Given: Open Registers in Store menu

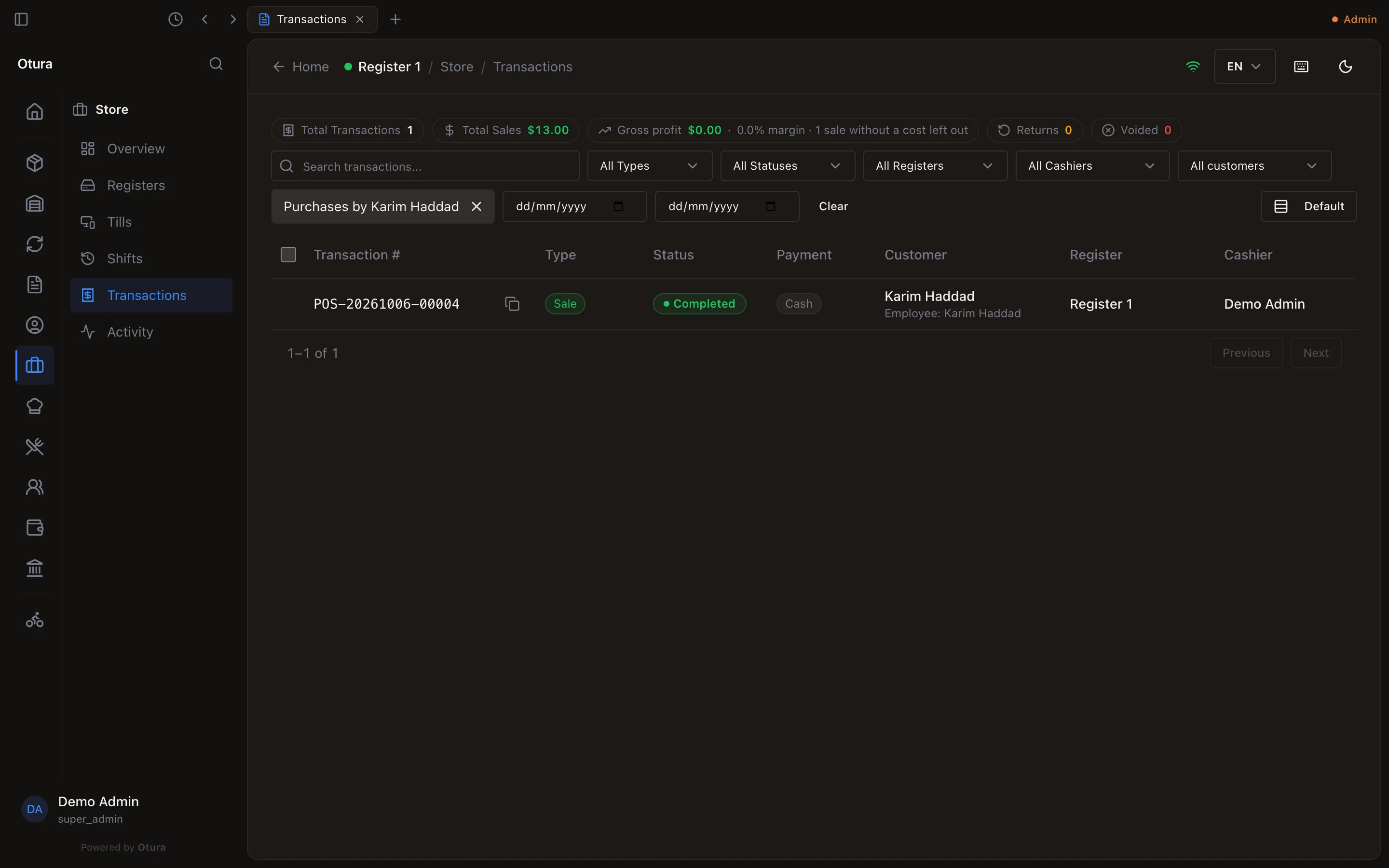Looking at the screenshot, I should (151, 186).
